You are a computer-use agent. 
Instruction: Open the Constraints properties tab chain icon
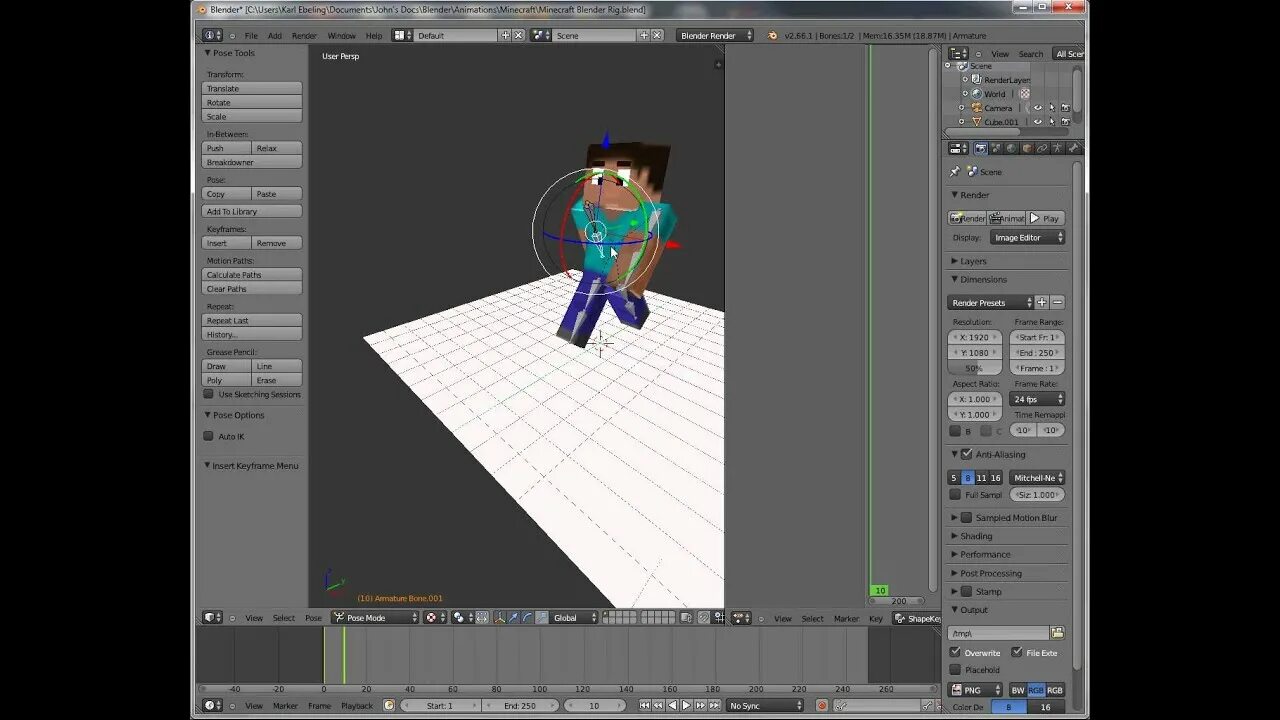click(x=1042, y=148)
